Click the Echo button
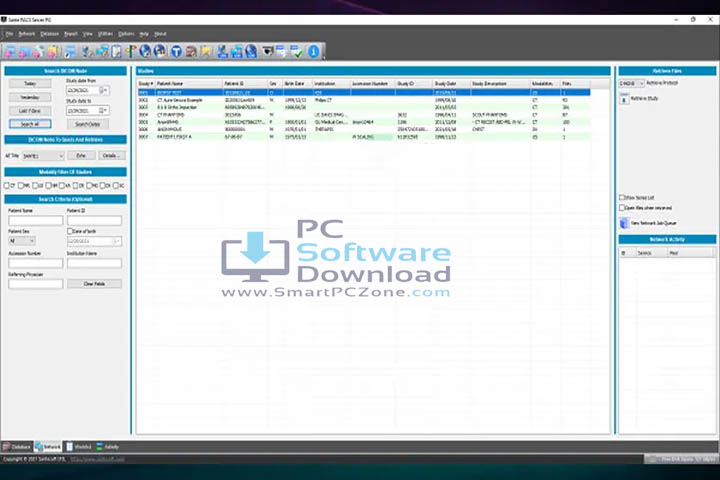The width and height of the screenshot is (720, 480). [81, 156]
